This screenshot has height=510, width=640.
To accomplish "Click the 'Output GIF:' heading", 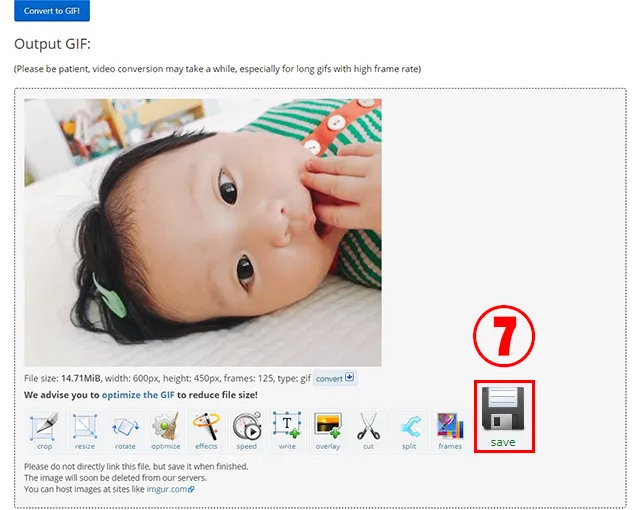I will (52, 44).
